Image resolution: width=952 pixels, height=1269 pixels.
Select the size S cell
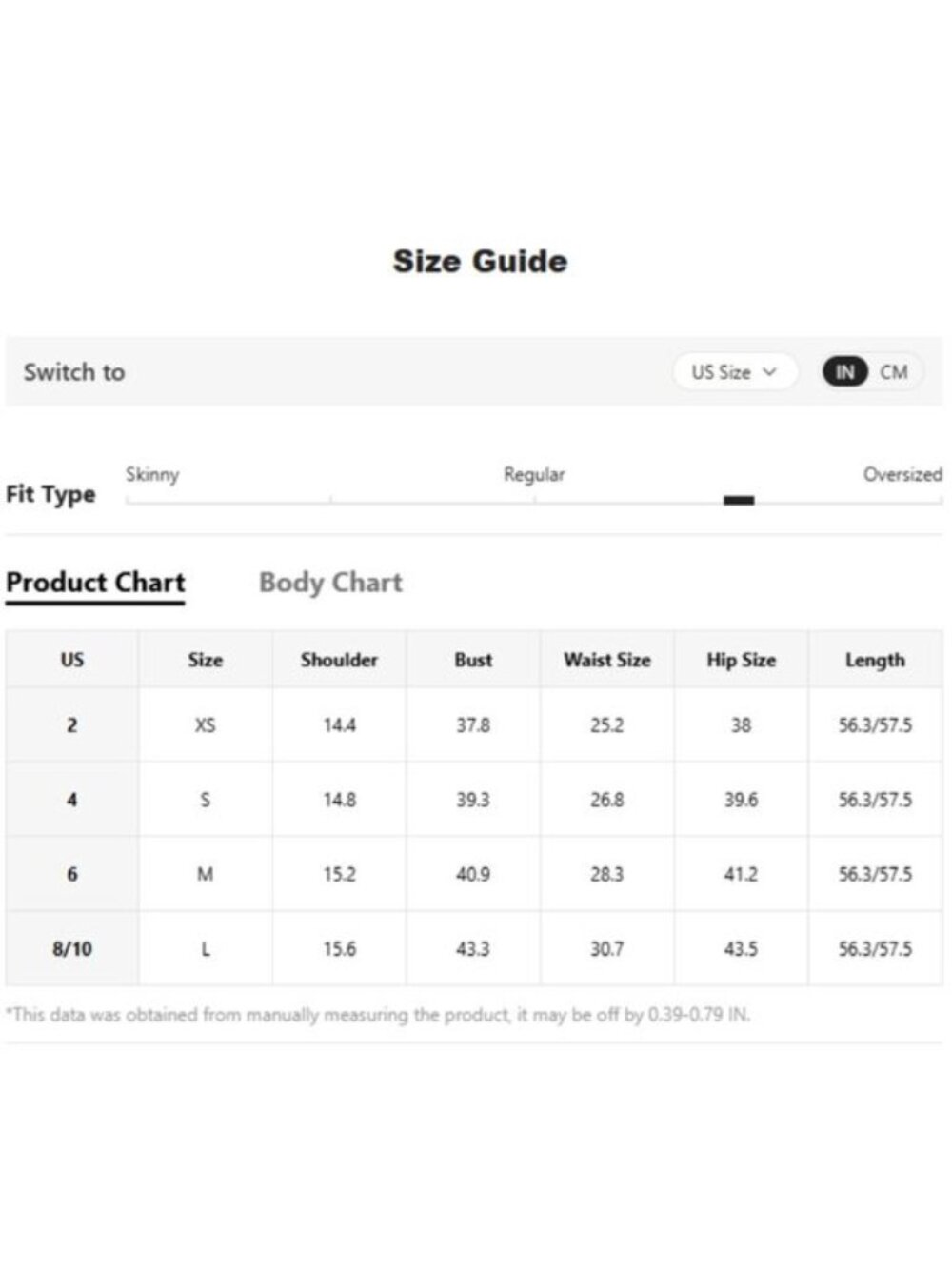pyautogui.click(x=206, y=800)
